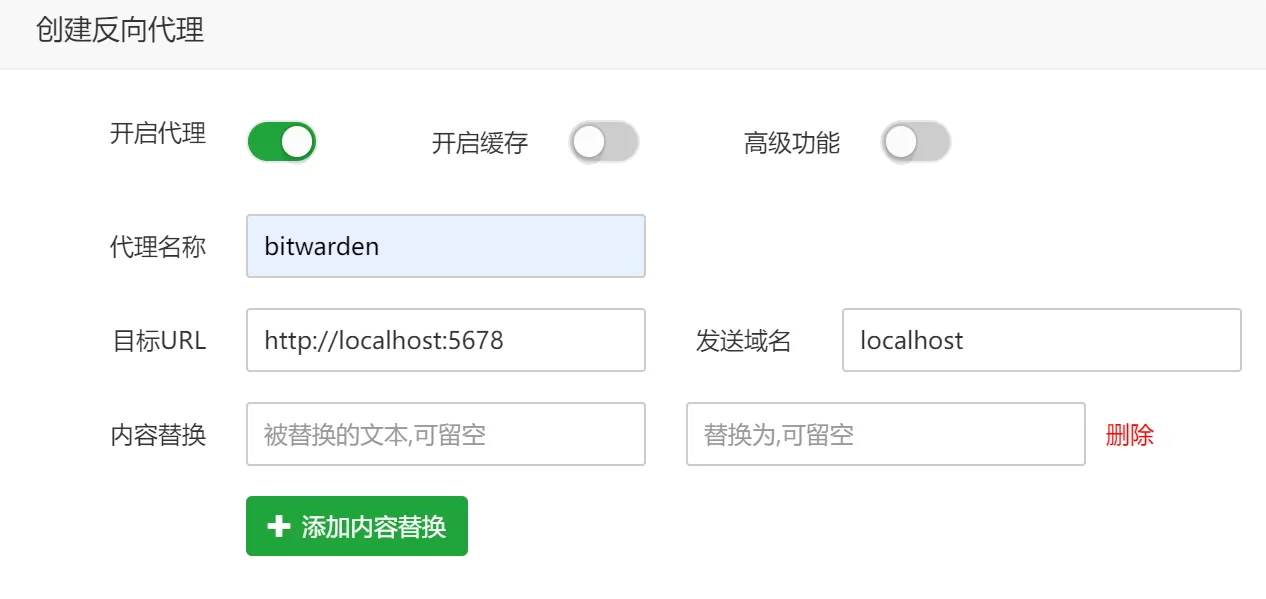Click the 添加内容替换 button text

click(373, 527)
